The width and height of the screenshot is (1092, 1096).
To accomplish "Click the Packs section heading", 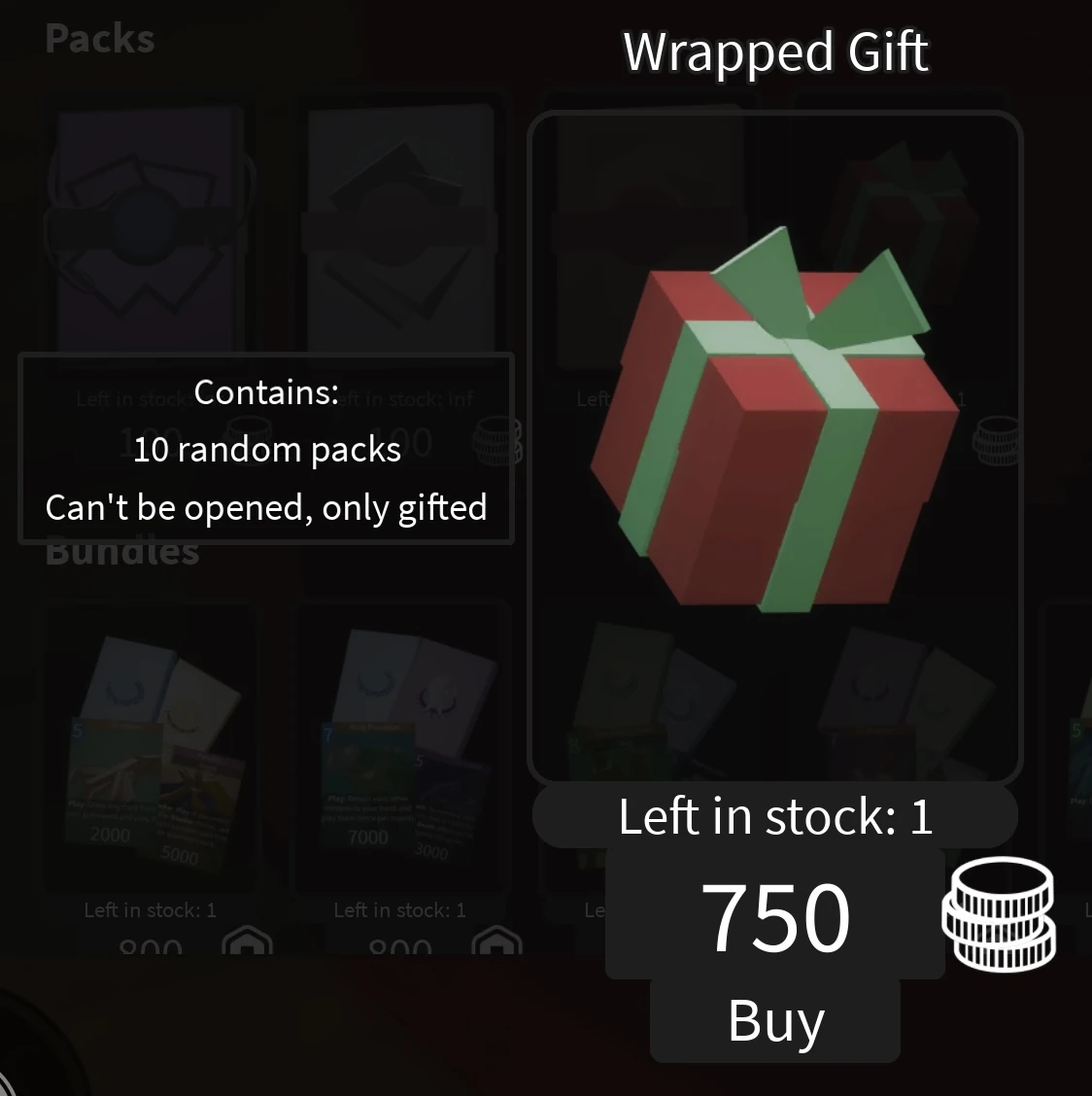I will (x=100, y=39).
